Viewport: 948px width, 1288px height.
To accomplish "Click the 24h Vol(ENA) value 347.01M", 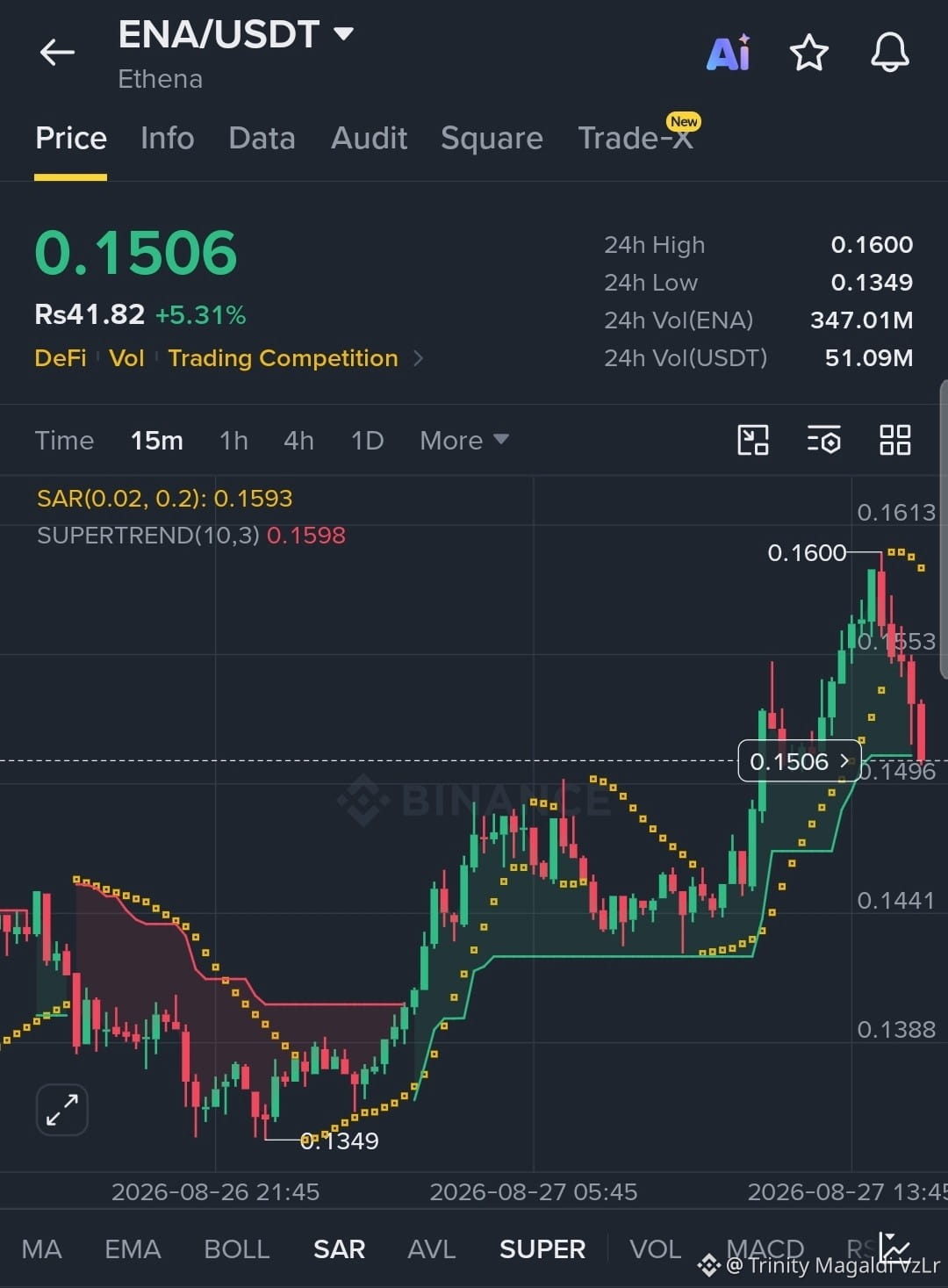I will [861, 320].
